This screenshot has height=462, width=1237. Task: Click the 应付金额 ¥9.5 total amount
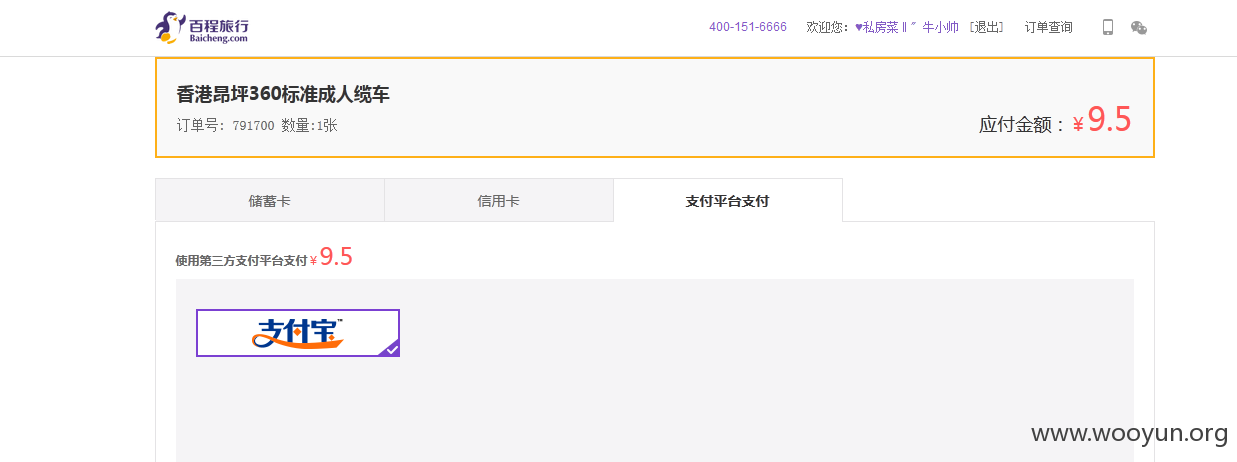(1055, 121)
